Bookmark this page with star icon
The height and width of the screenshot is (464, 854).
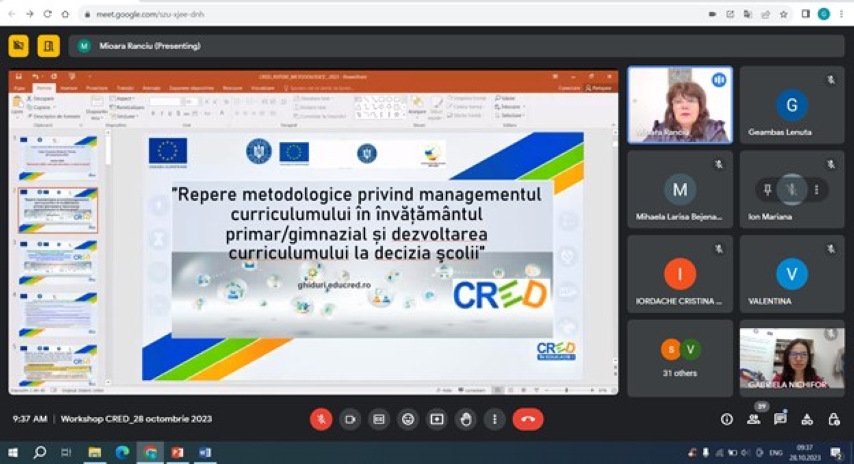click(783, 14)
